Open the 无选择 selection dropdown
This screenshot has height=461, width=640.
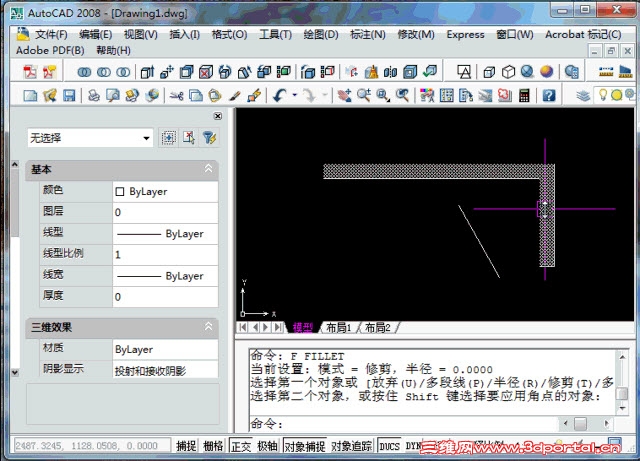point(90,138)
